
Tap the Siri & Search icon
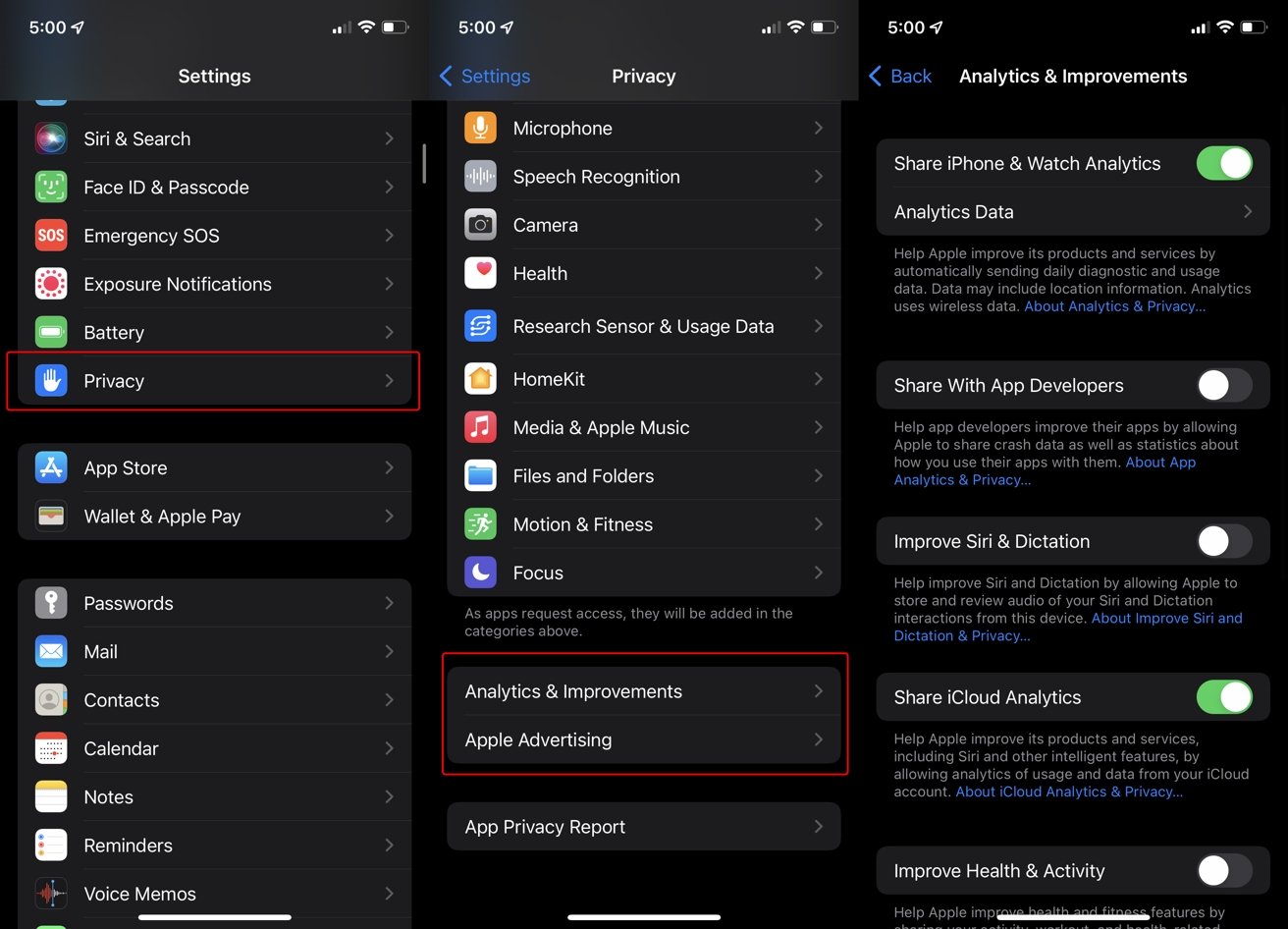51,138
